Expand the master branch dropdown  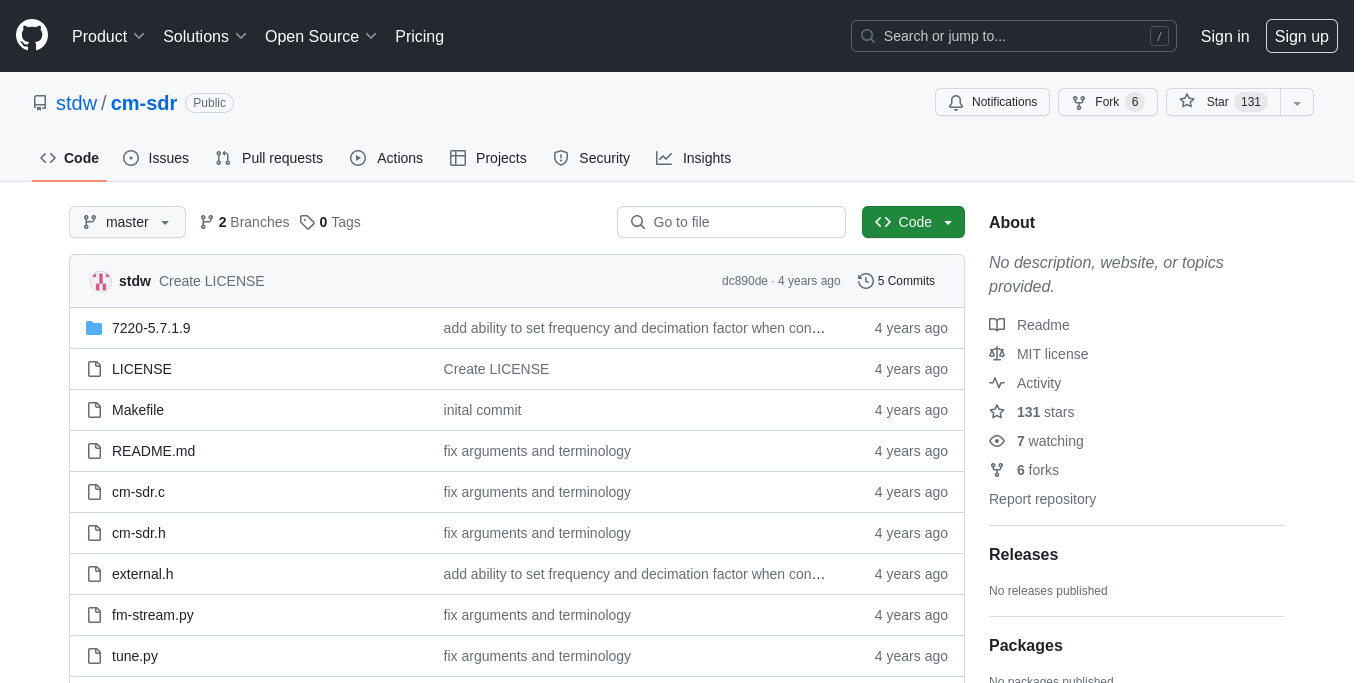coord(127,222)
